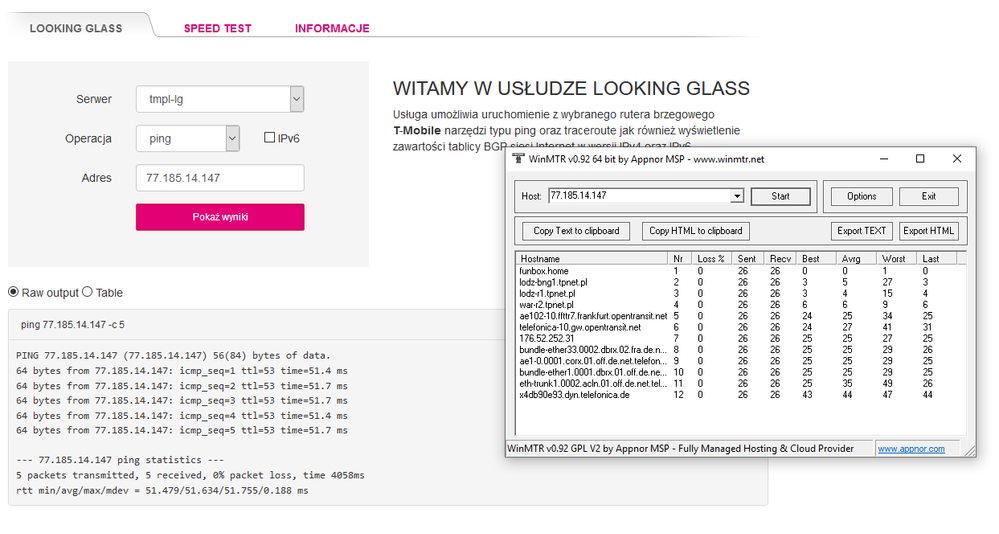999x534 pixels.
Task: Visit the www.appnor.com link
Action: click(911, 449)
